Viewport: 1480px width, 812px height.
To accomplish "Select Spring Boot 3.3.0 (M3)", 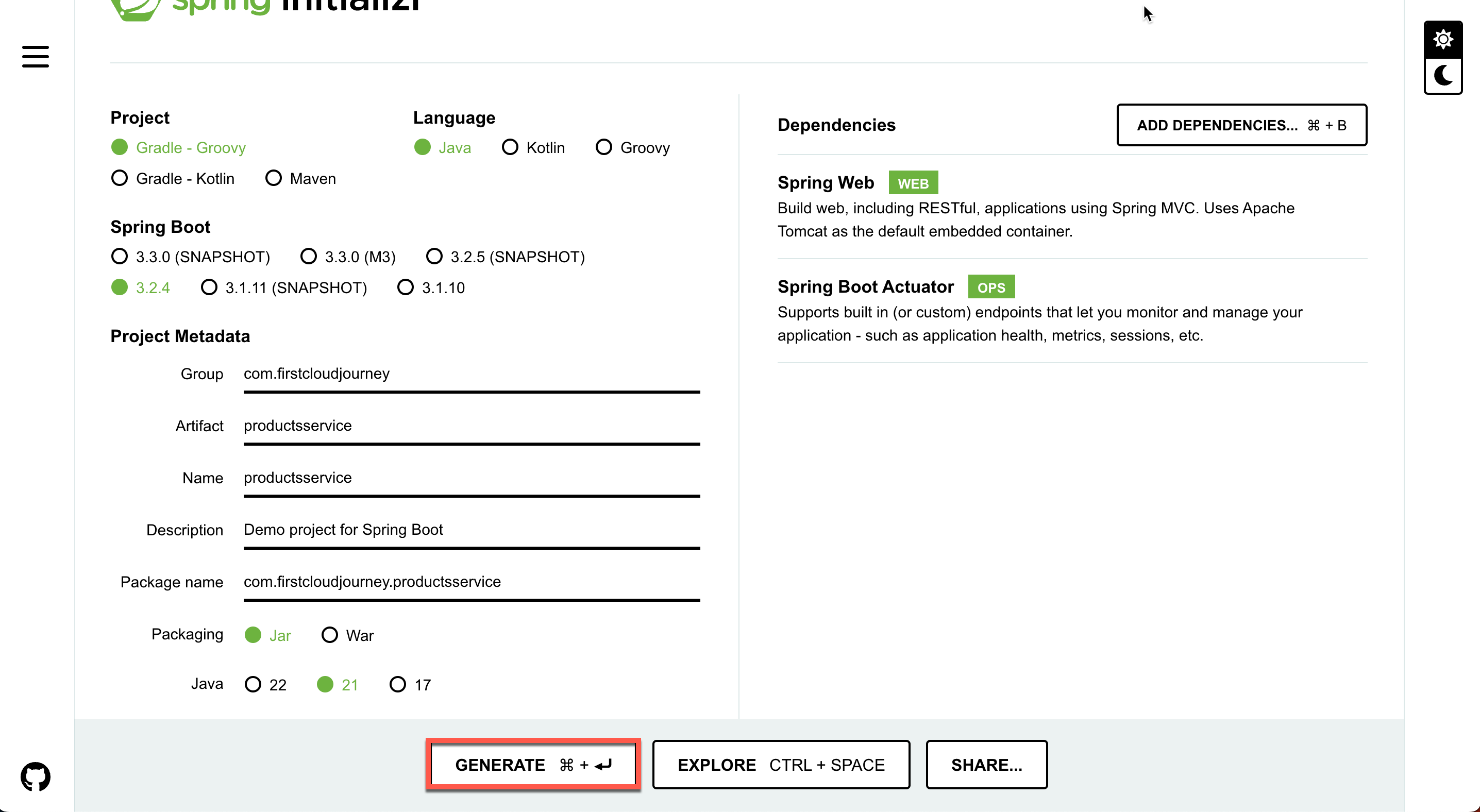I will (x=348, y=257).
